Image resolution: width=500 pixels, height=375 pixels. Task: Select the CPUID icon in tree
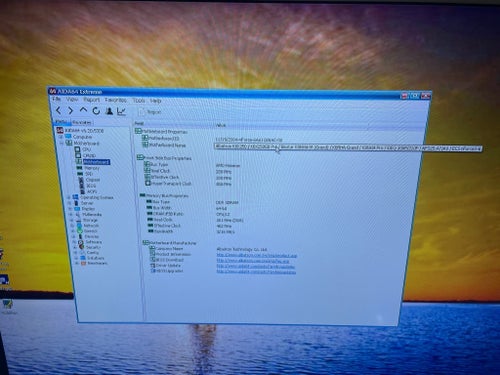[78, 156]
